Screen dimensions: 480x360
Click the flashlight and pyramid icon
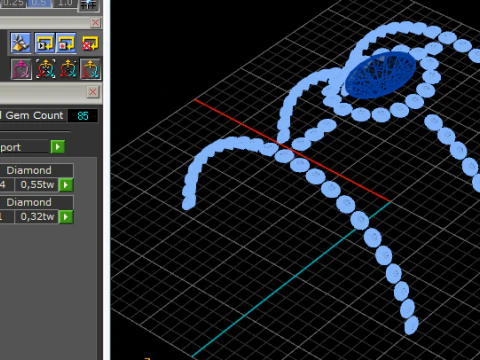(x=21, y=43)
